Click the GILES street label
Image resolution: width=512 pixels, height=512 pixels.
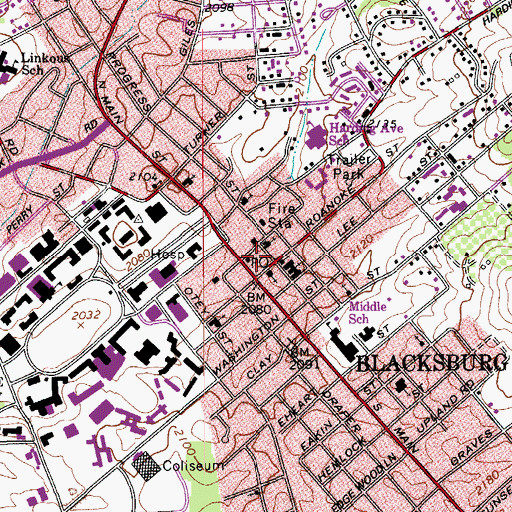(188, 37)
